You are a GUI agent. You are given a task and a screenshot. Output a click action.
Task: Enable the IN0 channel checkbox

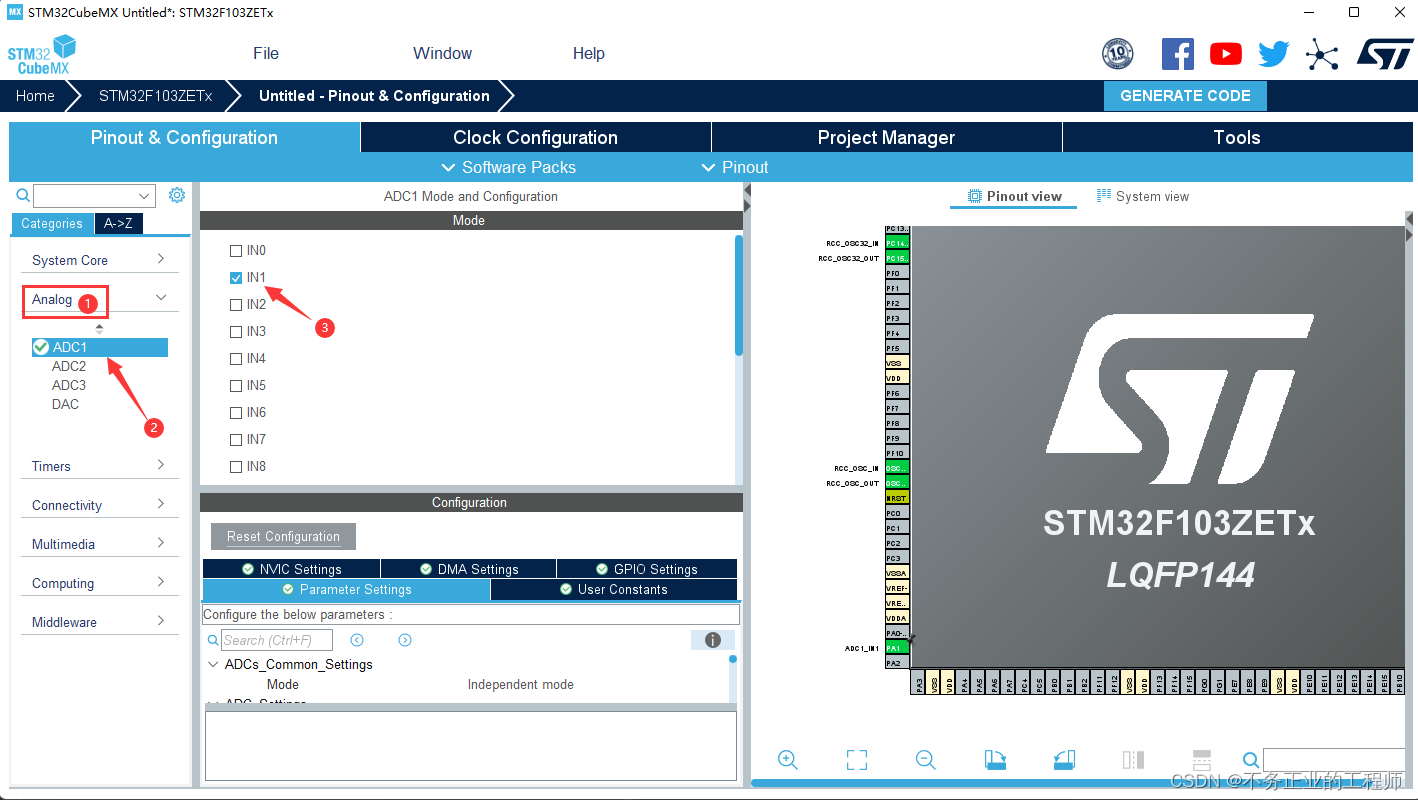[236, 251]
